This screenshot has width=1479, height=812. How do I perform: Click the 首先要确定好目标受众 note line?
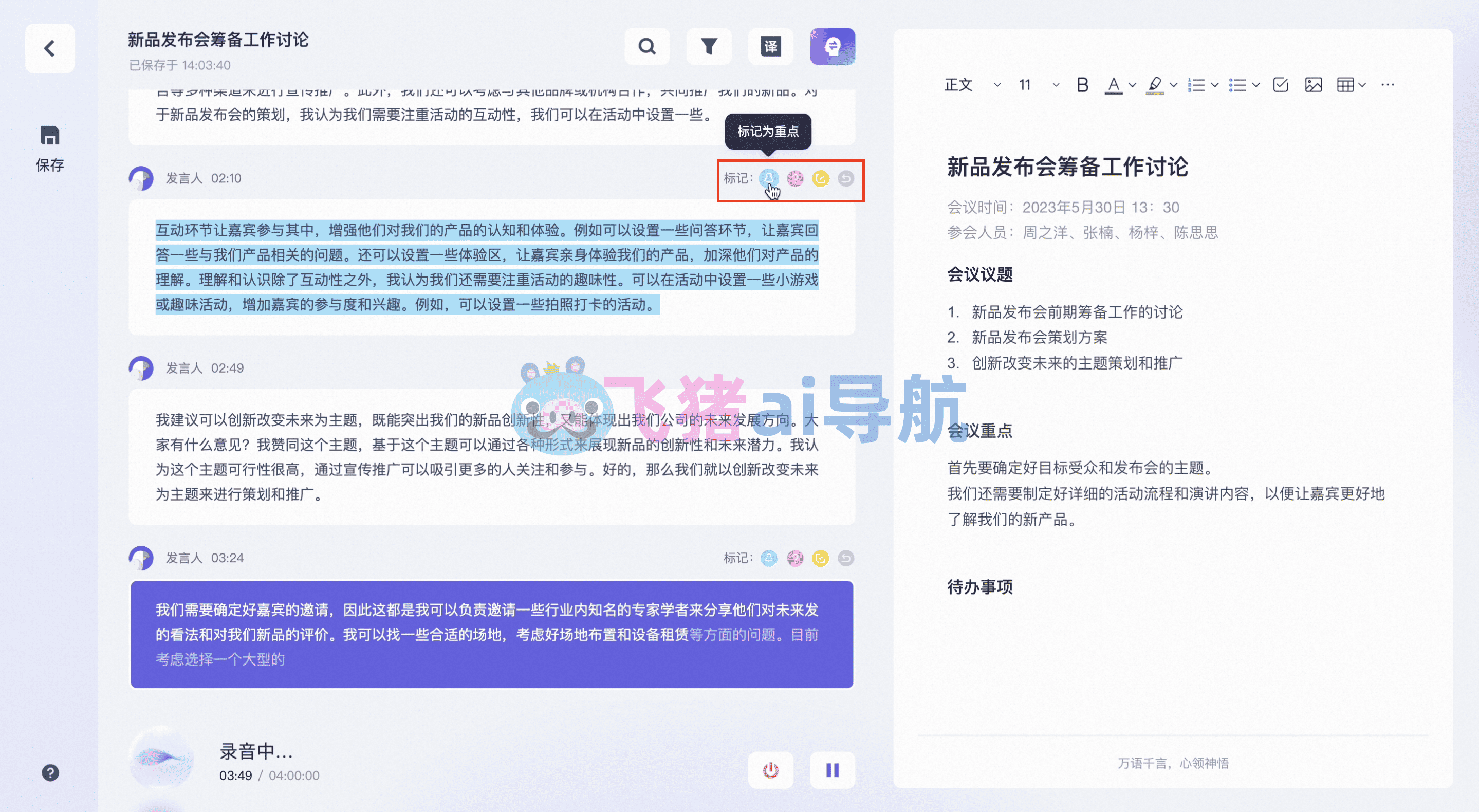point(1082,468)
